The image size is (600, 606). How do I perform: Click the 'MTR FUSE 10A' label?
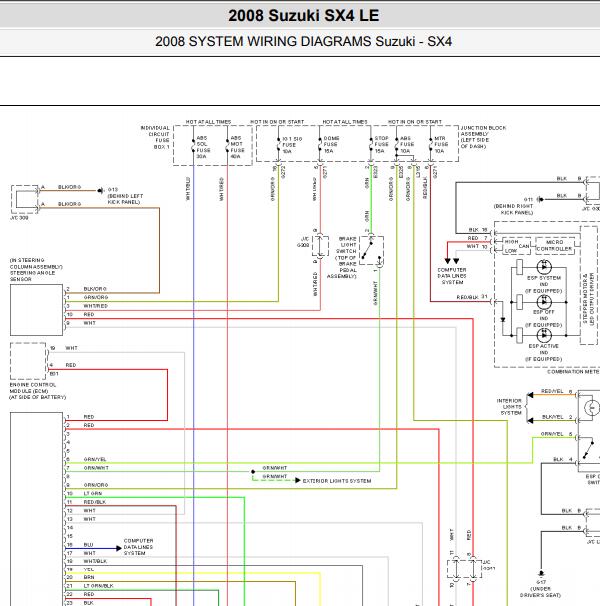441,145
